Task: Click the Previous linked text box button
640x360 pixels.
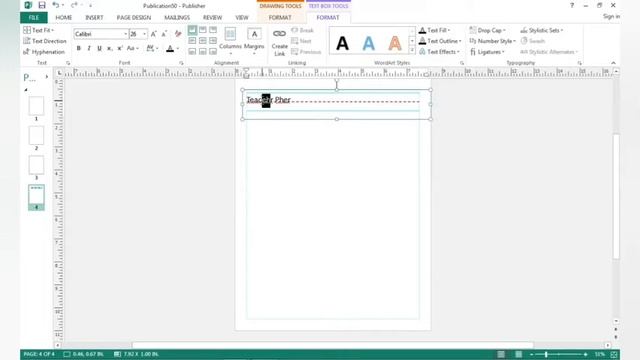Action: 306,52
